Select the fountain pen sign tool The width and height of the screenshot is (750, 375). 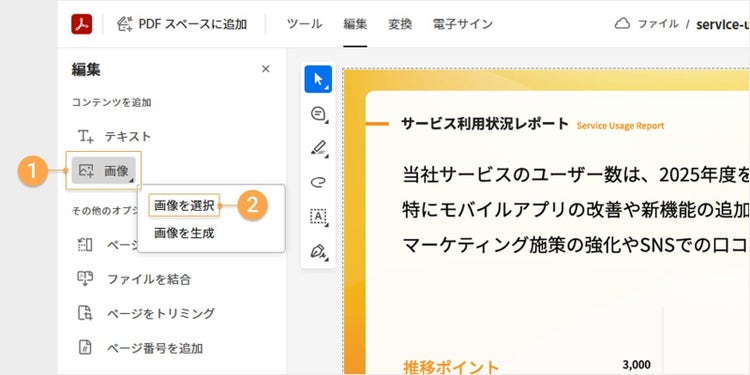tap(319, 251)
